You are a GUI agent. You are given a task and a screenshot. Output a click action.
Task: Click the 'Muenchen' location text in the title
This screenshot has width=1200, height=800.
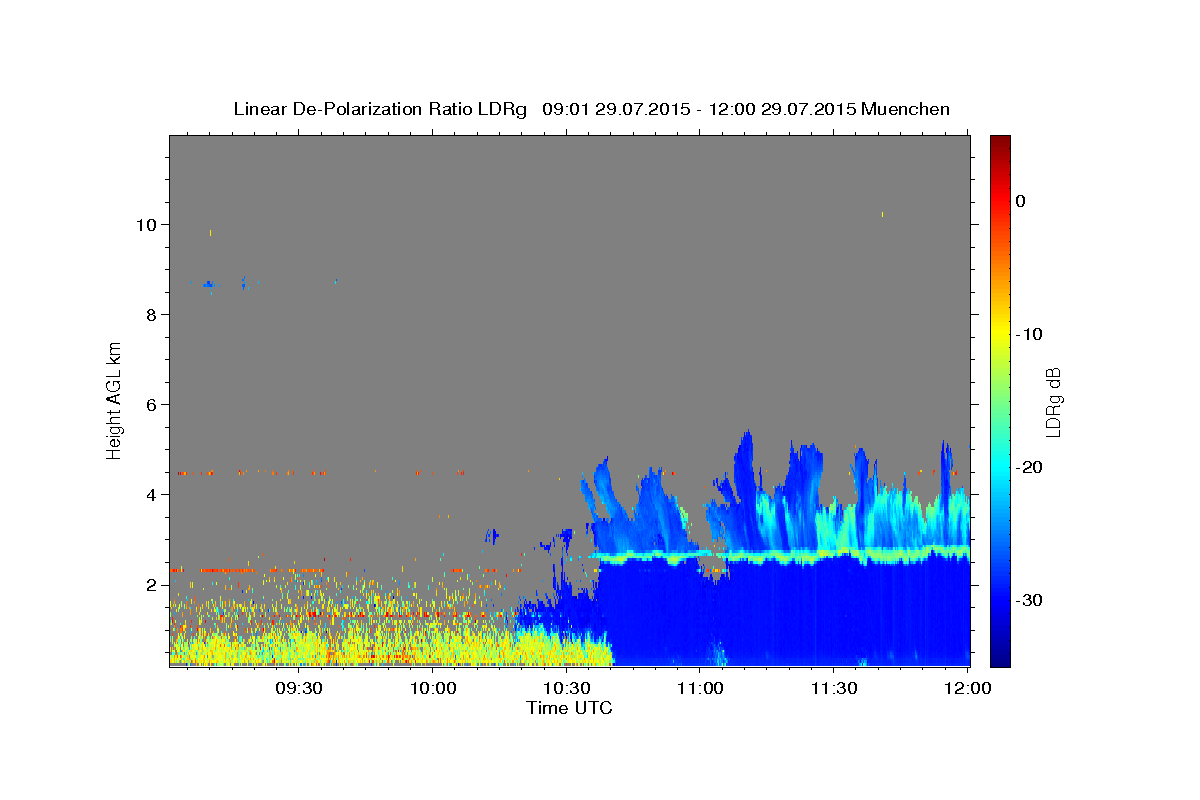coord(906,109)
